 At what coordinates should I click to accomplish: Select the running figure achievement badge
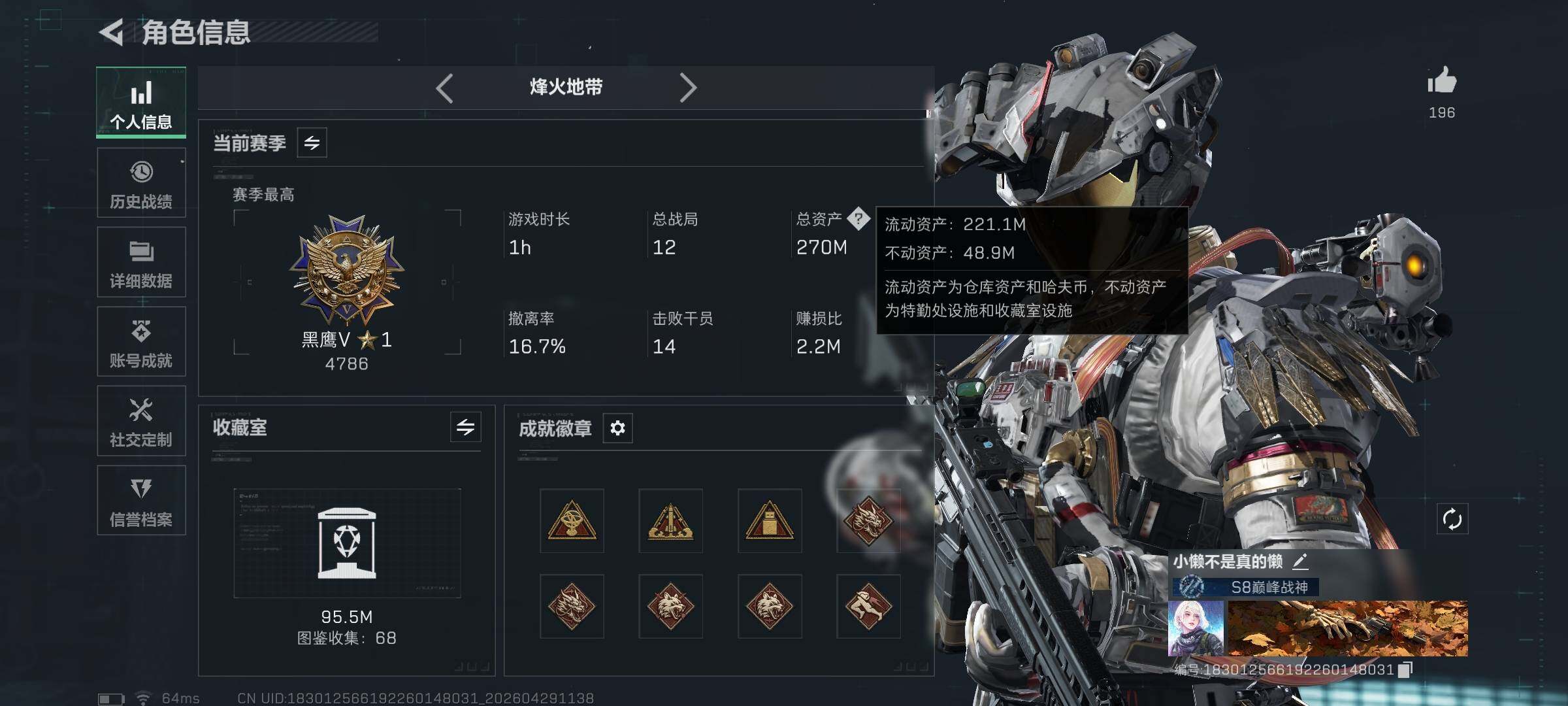click(x=868, y=606)
